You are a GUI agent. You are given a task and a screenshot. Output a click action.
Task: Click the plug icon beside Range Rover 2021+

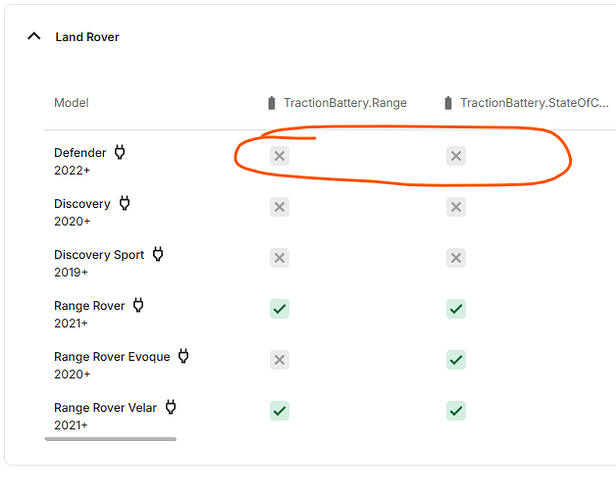click(138, 305)
